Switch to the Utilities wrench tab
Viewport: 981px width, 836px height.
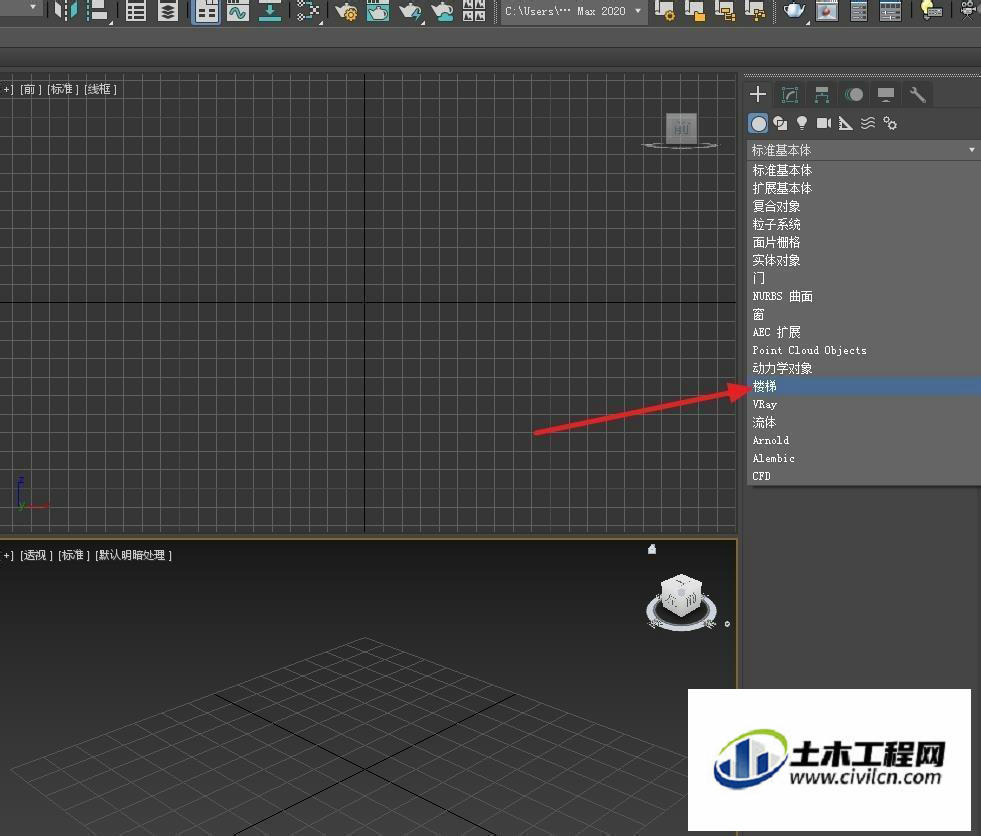point(918,94)
